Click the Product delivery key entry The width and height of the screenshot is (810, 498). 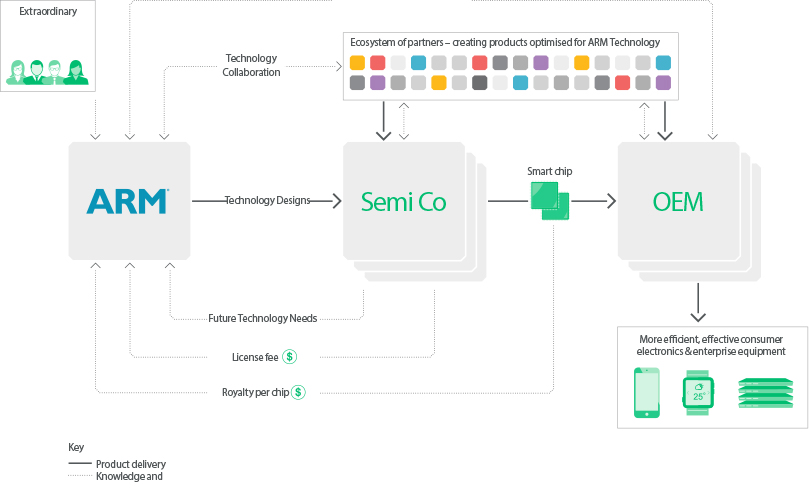(130, 464)
